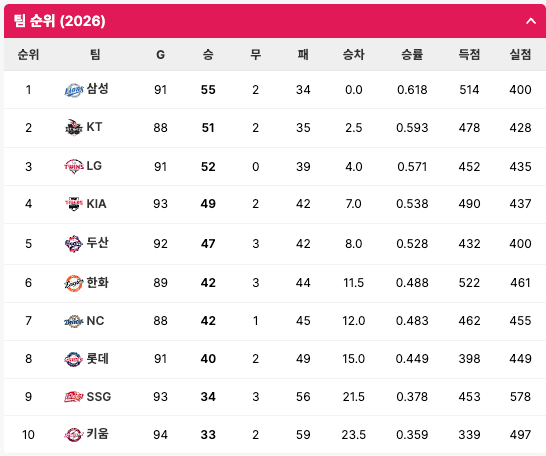This screenshot has height=456, width=546.
Task: Open the 삼성 team name link
Action: coord(98,89)
